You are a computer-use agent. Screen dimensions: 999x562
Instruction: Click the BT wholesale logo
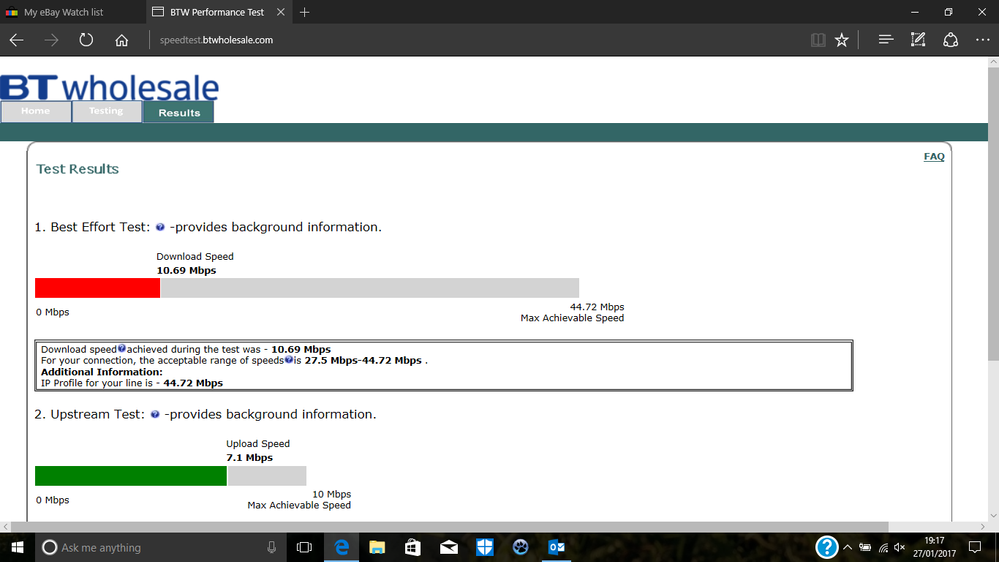point(110,87)
